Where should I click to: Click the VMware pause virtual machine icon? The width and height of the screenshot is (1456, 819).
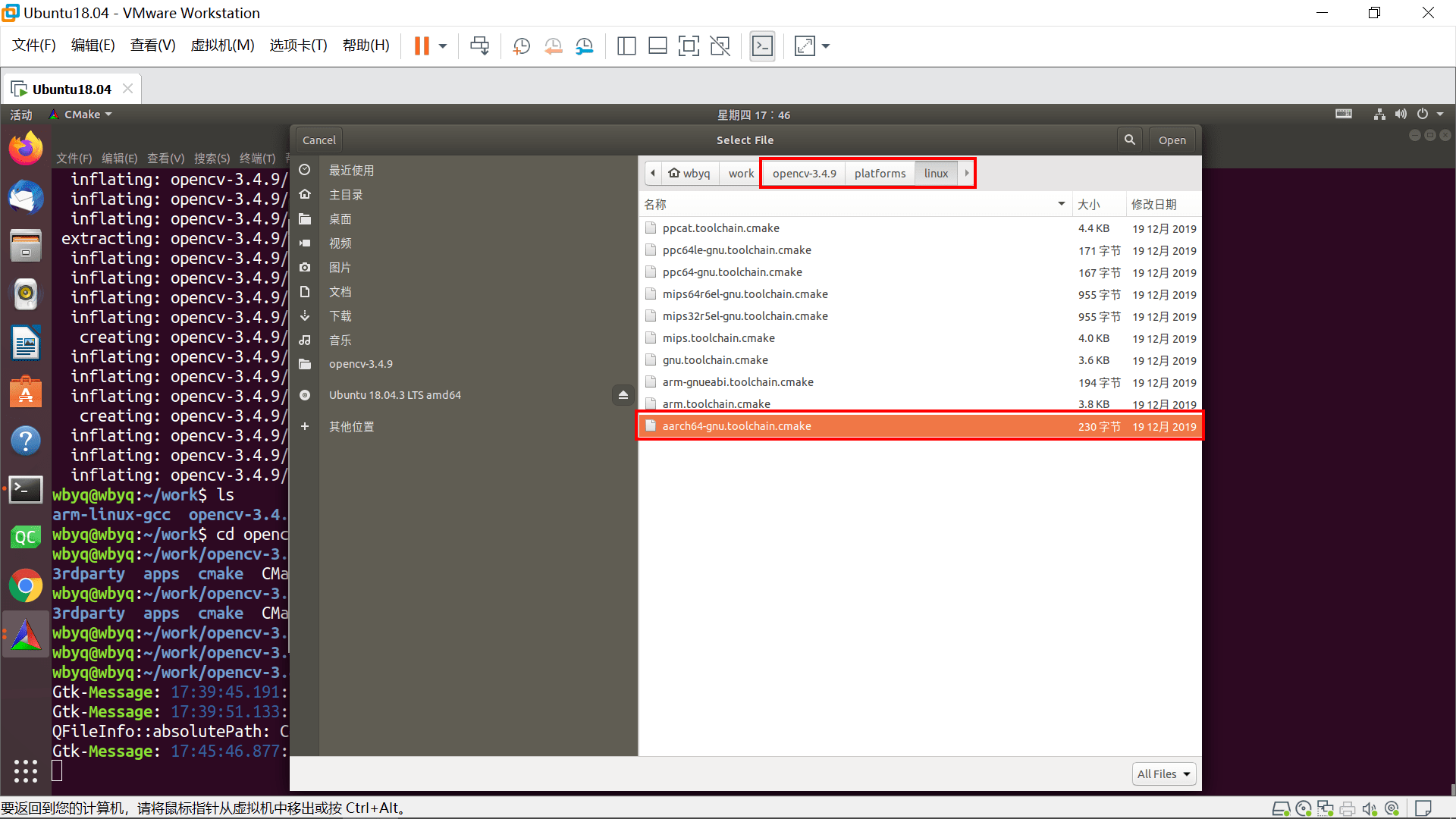(422, 46)
